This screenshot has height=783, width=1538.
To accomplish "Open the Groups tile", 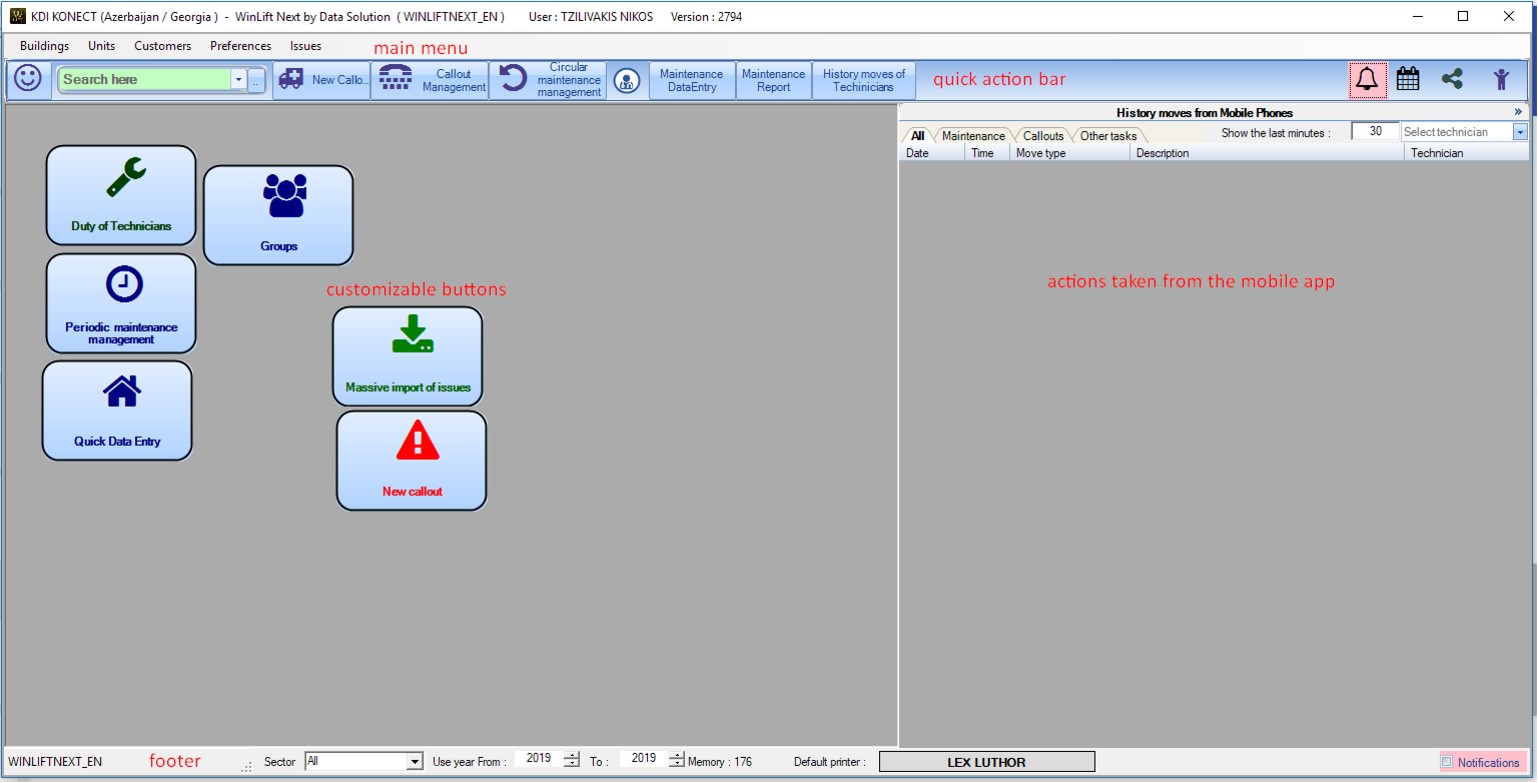I will [278, 214].
